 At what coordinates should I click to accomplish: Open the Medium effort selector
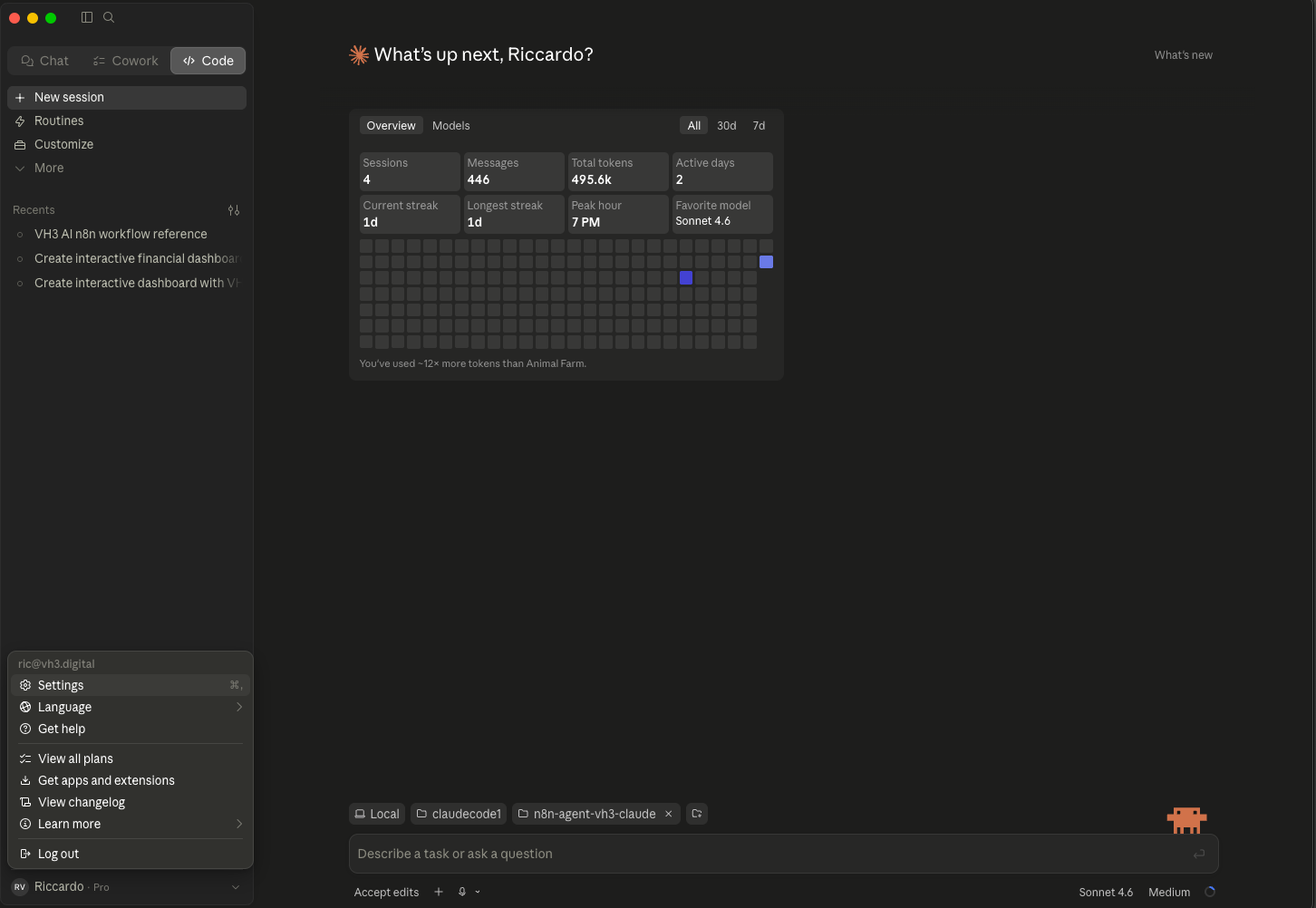tap(1169, 893)
